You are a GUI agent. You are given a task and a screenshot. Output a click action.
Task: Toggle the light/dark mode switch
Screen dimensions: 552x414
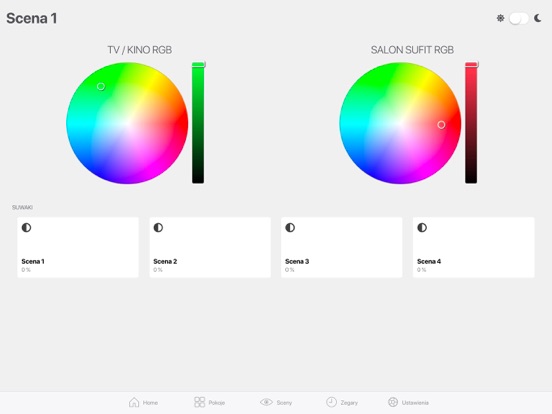[x=519, y=18]
